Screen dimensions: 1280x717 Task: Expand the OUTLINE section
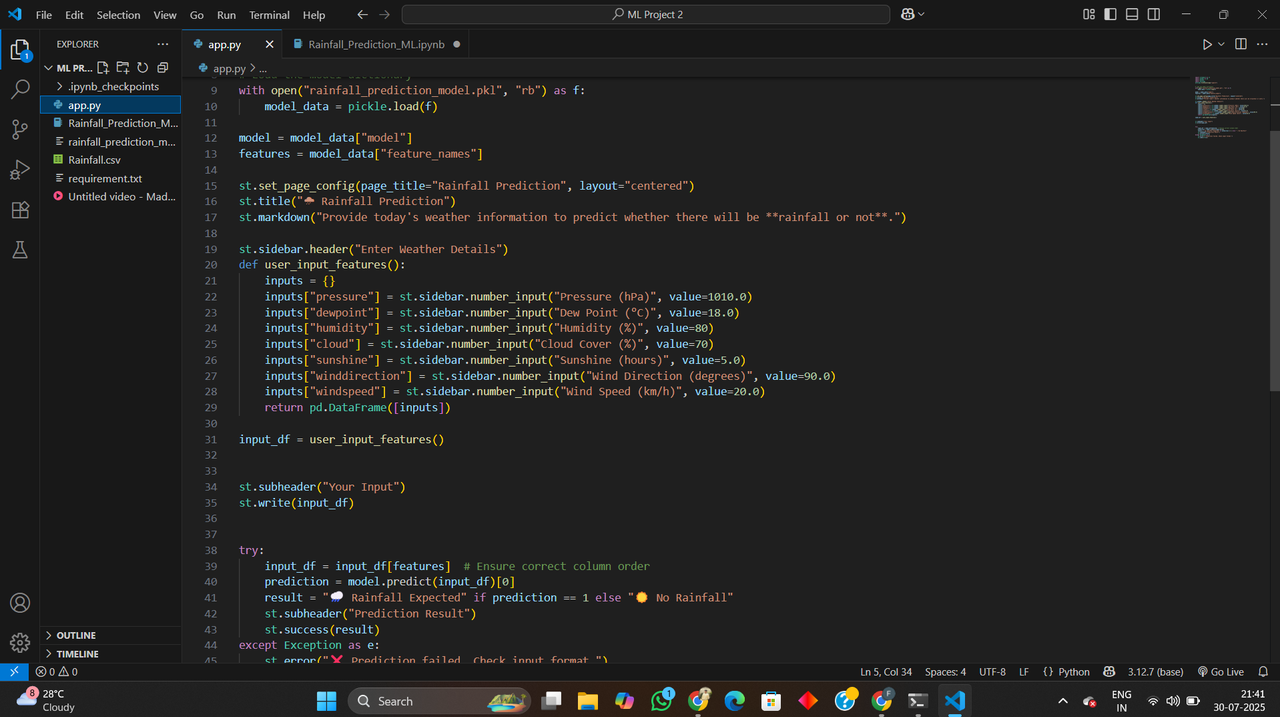[110, 635]
